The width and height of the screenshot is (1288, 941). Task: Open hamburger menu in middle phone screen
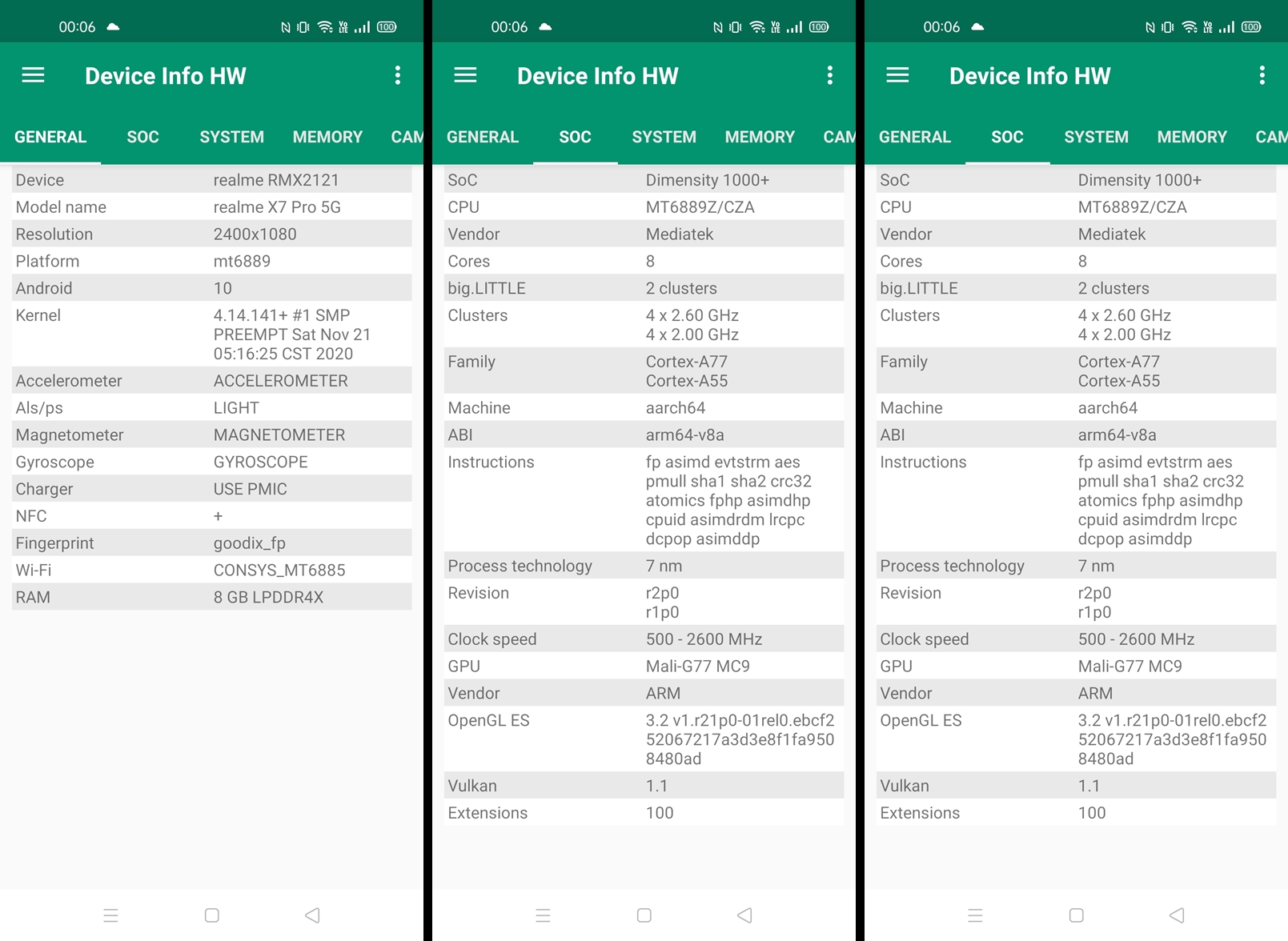coord(465,75)
